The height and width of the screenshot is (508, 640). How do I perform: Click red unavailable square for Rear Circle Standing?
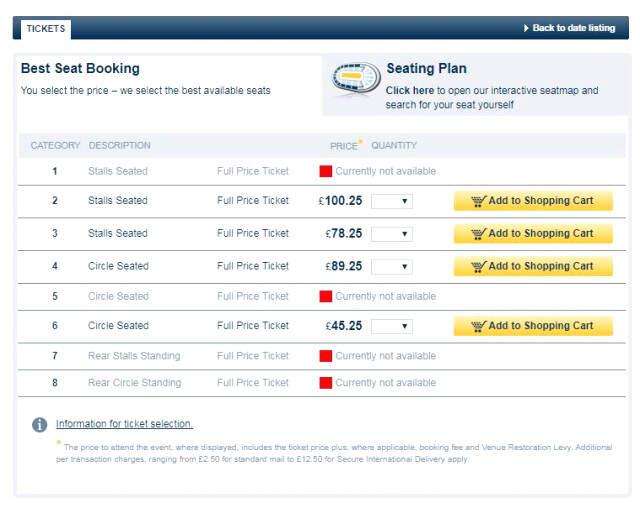click(x=326, y=383)
